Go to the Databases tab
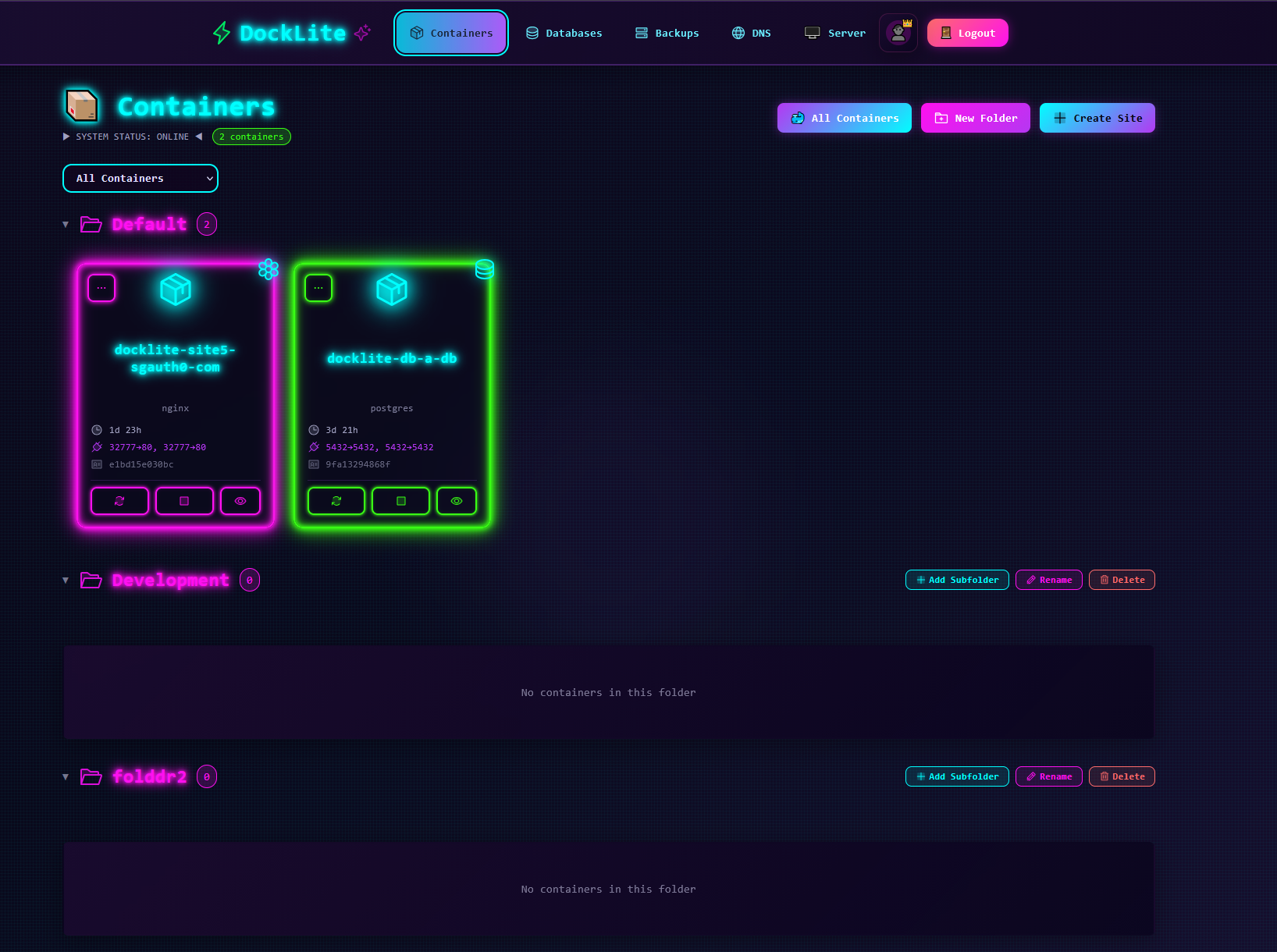Viewport: 1277px width, 952px height. point(564,33)
